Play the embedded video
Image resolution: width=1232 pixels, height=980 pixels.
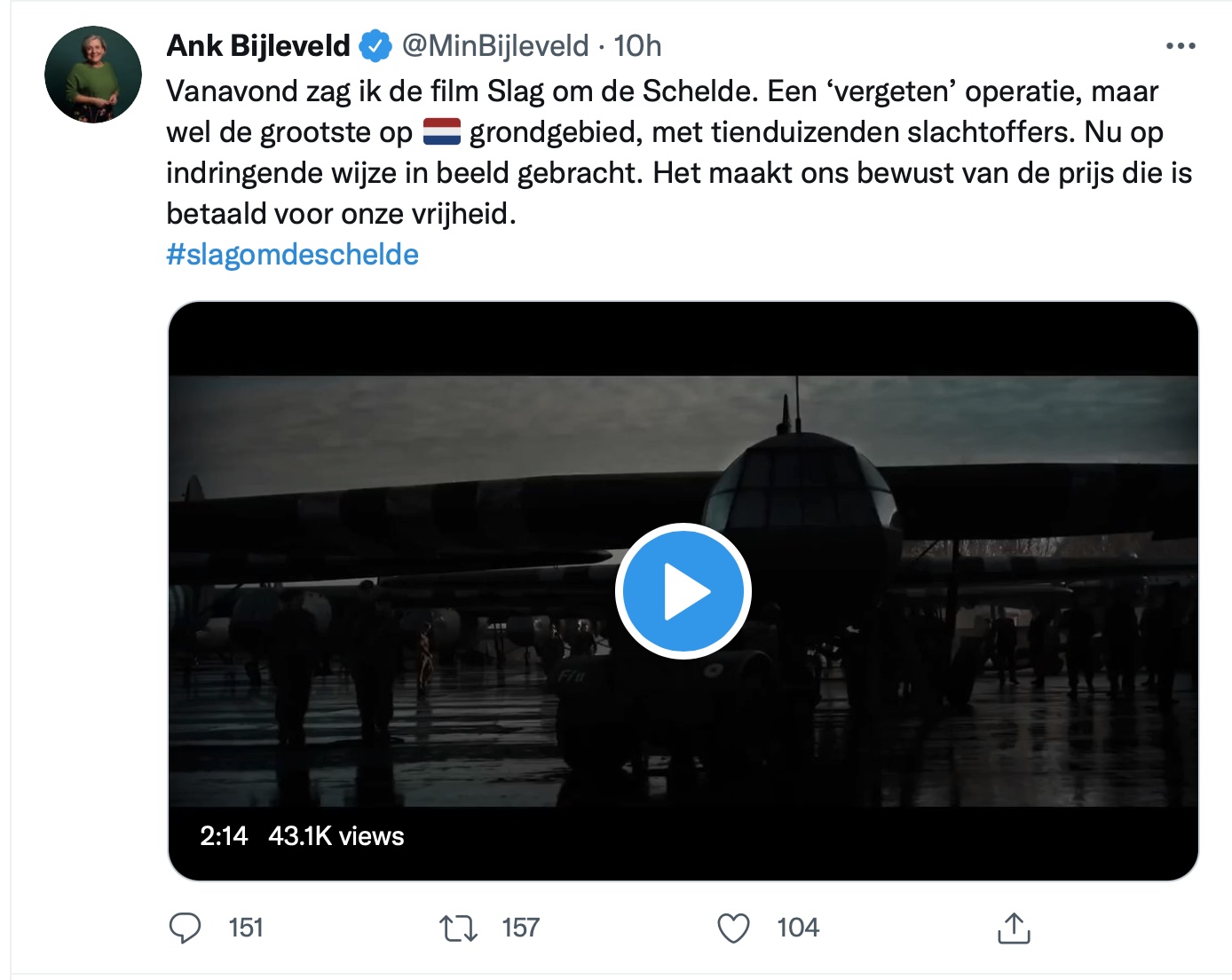pyautogui.click(x=683, y=591)
